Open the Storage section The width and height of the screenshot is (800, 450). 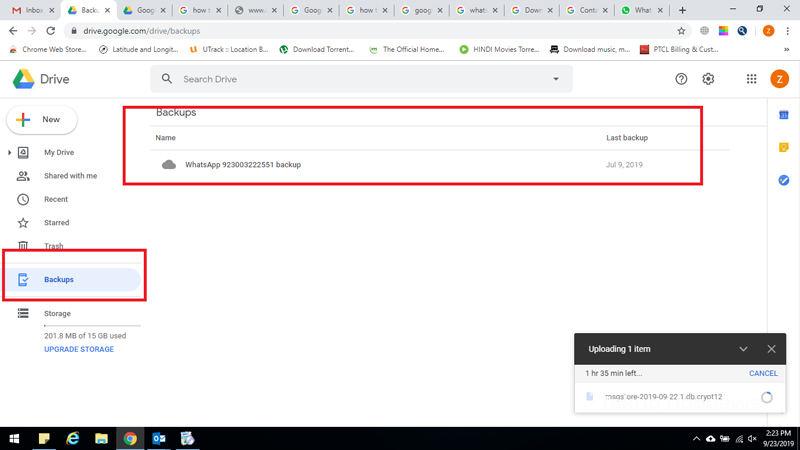(x=57, y=313)
